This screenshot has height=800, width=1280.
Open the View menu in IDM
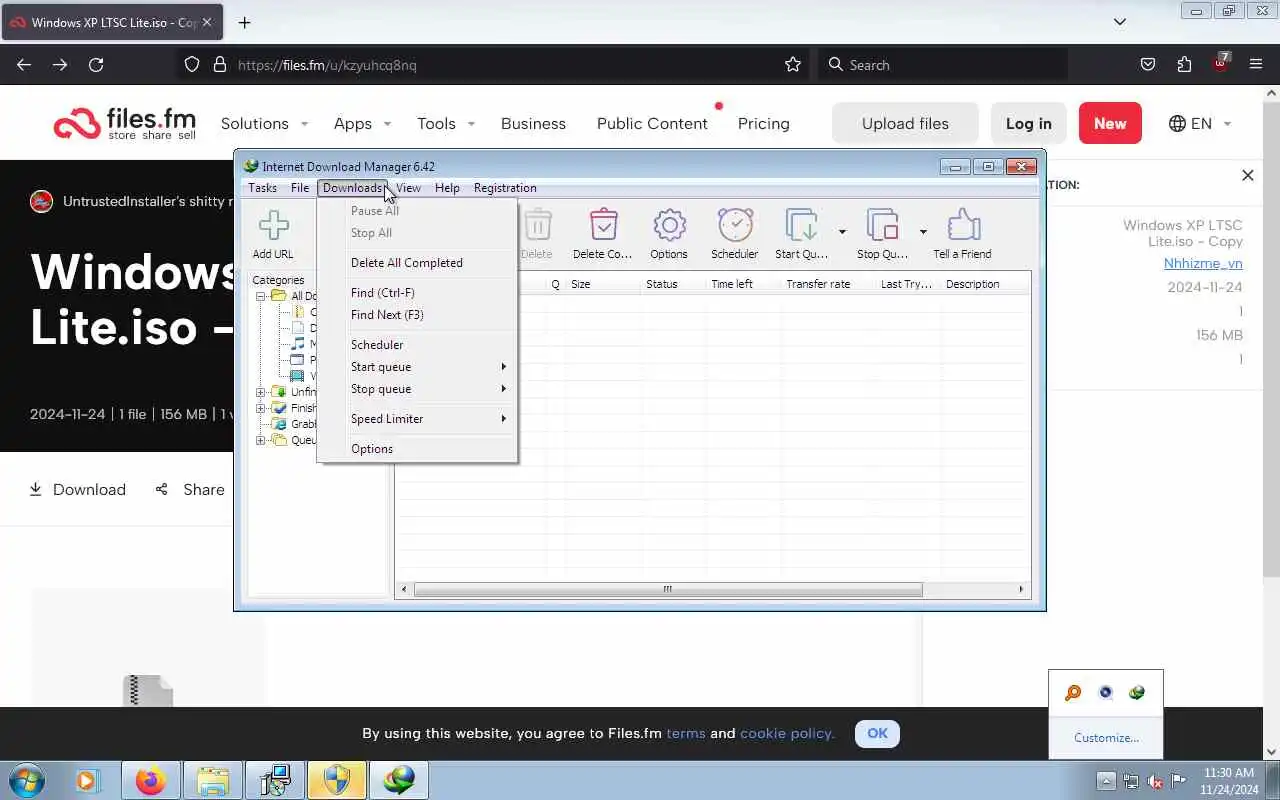tap(408, 188)
